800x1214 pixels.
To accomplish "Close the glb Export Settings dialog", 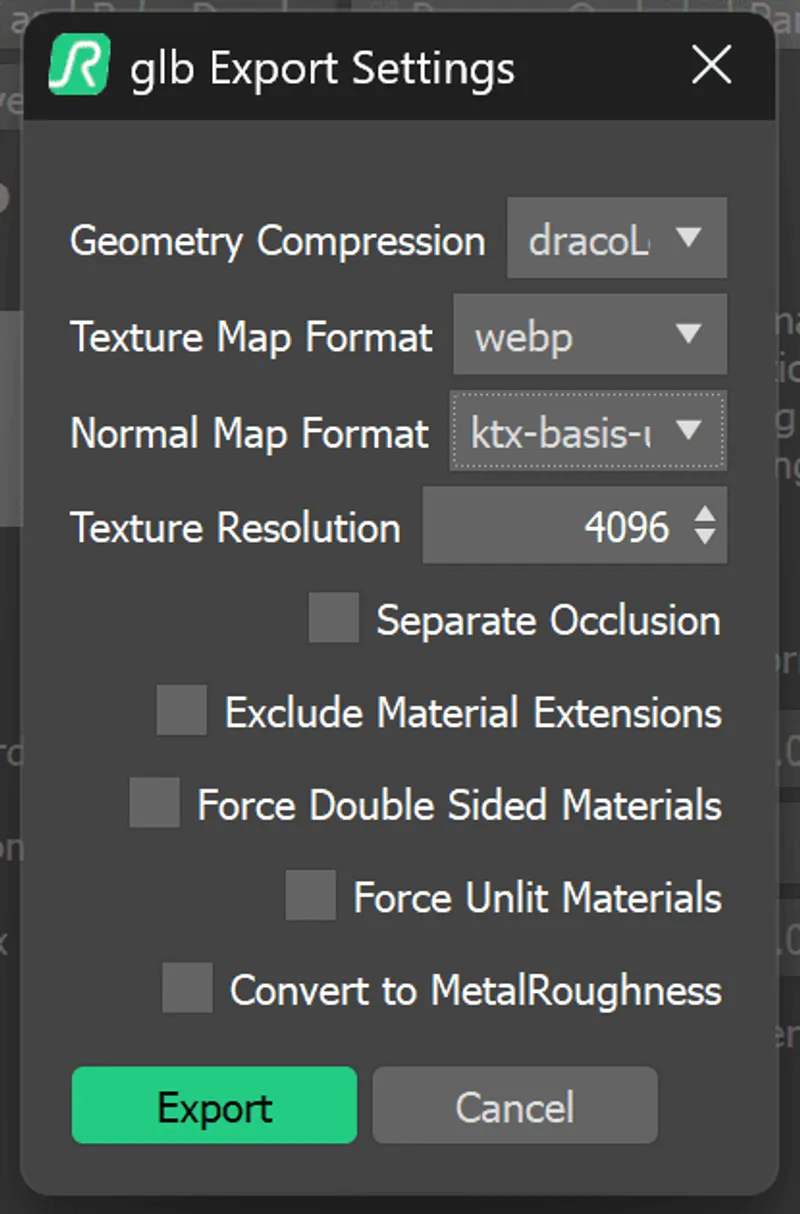I will coord(711,66).
